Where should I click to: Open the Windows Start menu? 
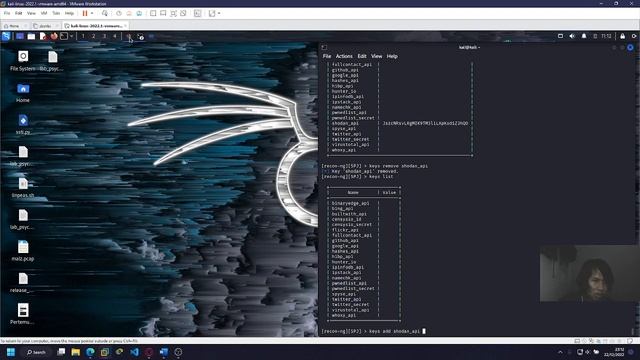tap(11, 352)
